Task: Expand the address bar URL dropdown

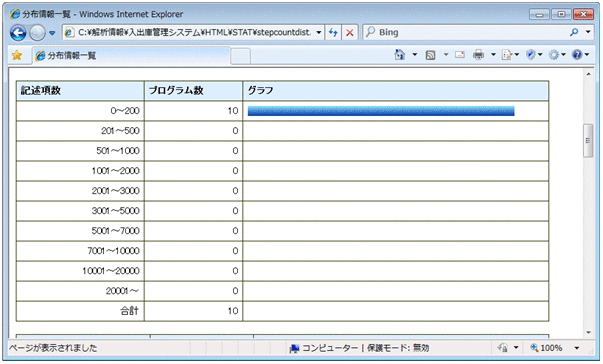Action: click(319, 32)
